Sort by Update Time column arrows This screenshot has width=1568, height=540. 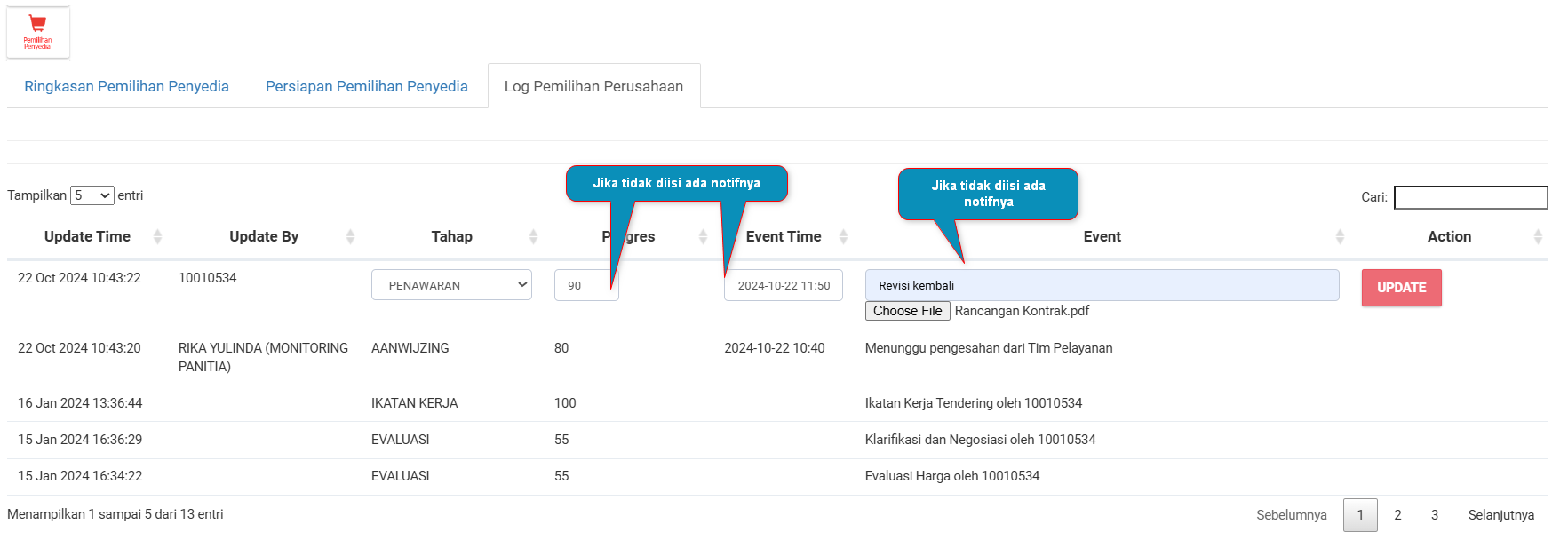(157, 236)
